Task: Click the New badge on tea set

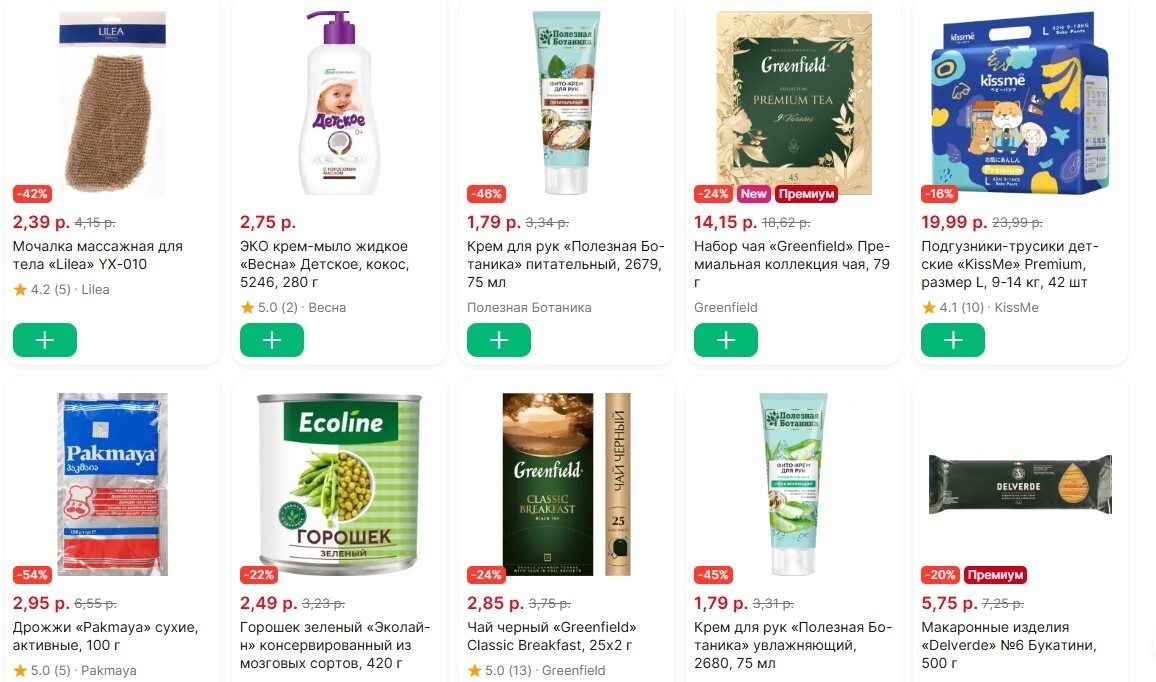Action: (753, 194)
